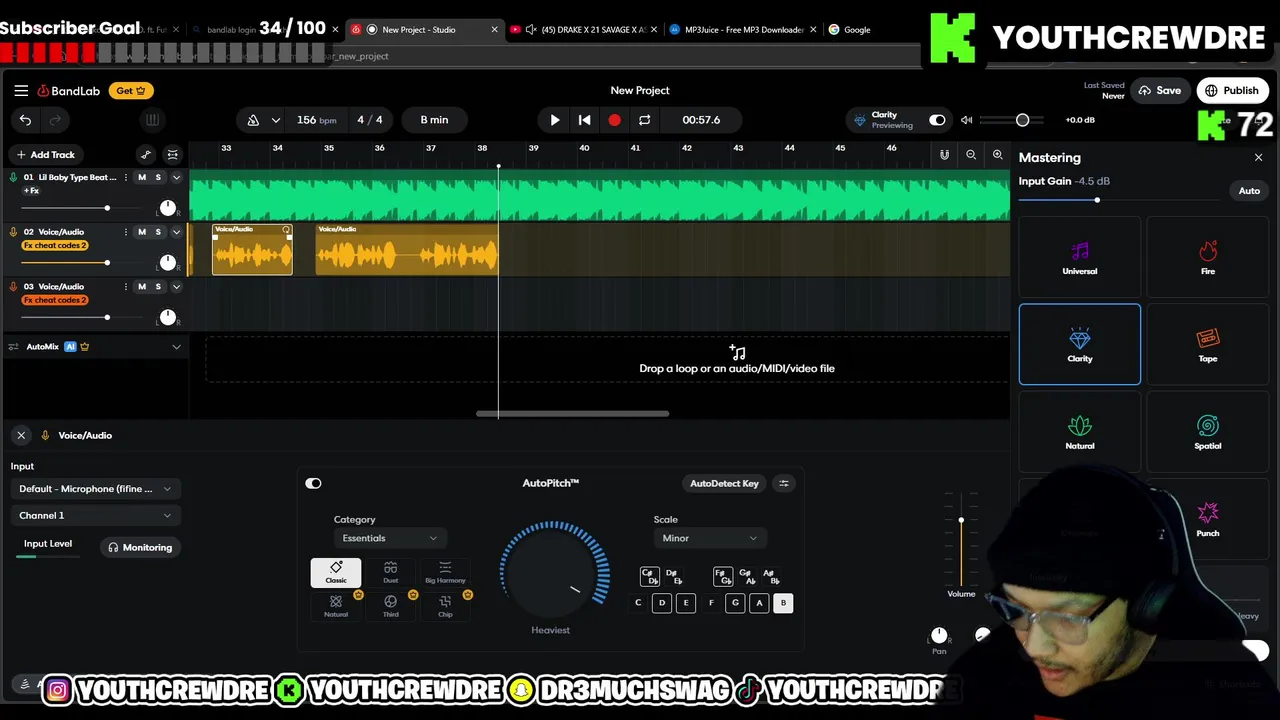
Task: Click the Publish button
Action: coord(1232,91)
